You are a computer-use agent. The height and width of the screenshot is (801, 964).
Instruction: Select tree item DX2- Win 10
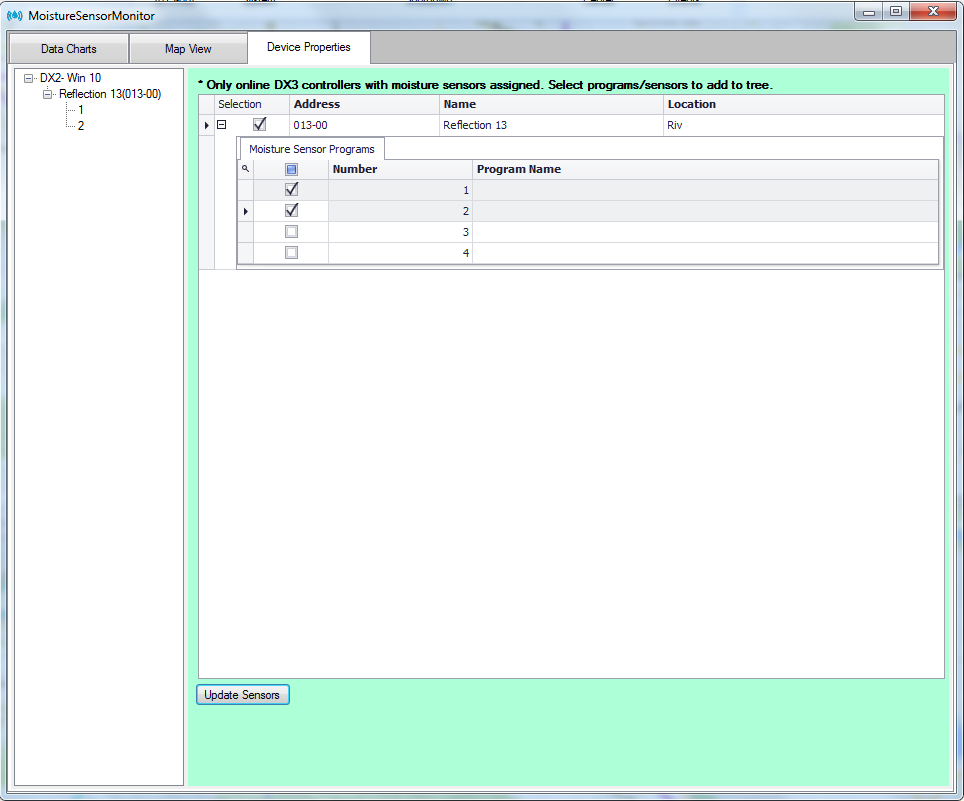tap(70, 78)
